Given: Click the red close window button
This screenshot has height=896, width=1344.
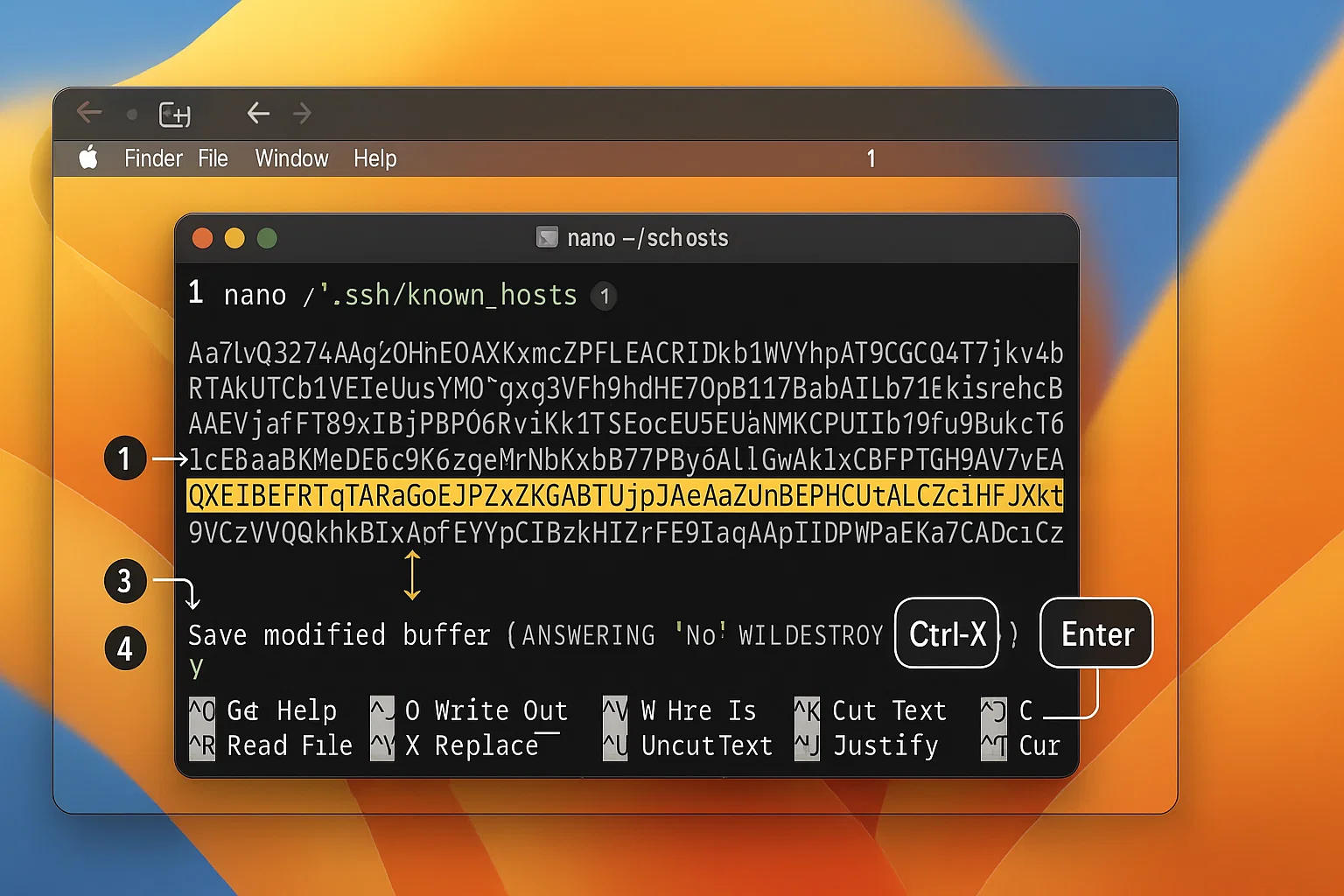Looking at the screenshot, I should point(202,238).
